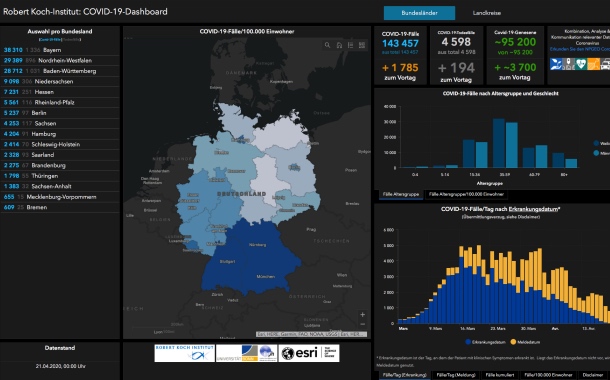Viewport: 610px width, 380px height.
Task: Open the map legend list icon
Action: (x=351, y=45)
